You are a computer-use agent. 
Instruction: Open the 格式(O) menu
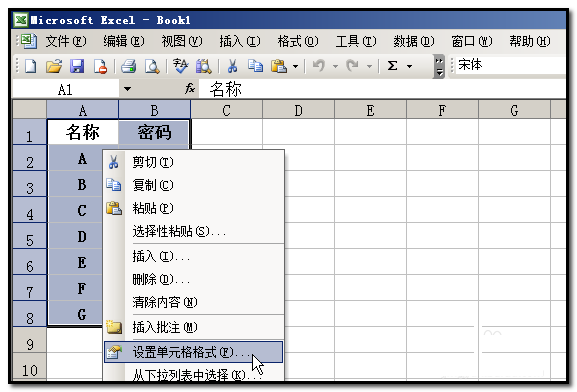click(298, 41)
